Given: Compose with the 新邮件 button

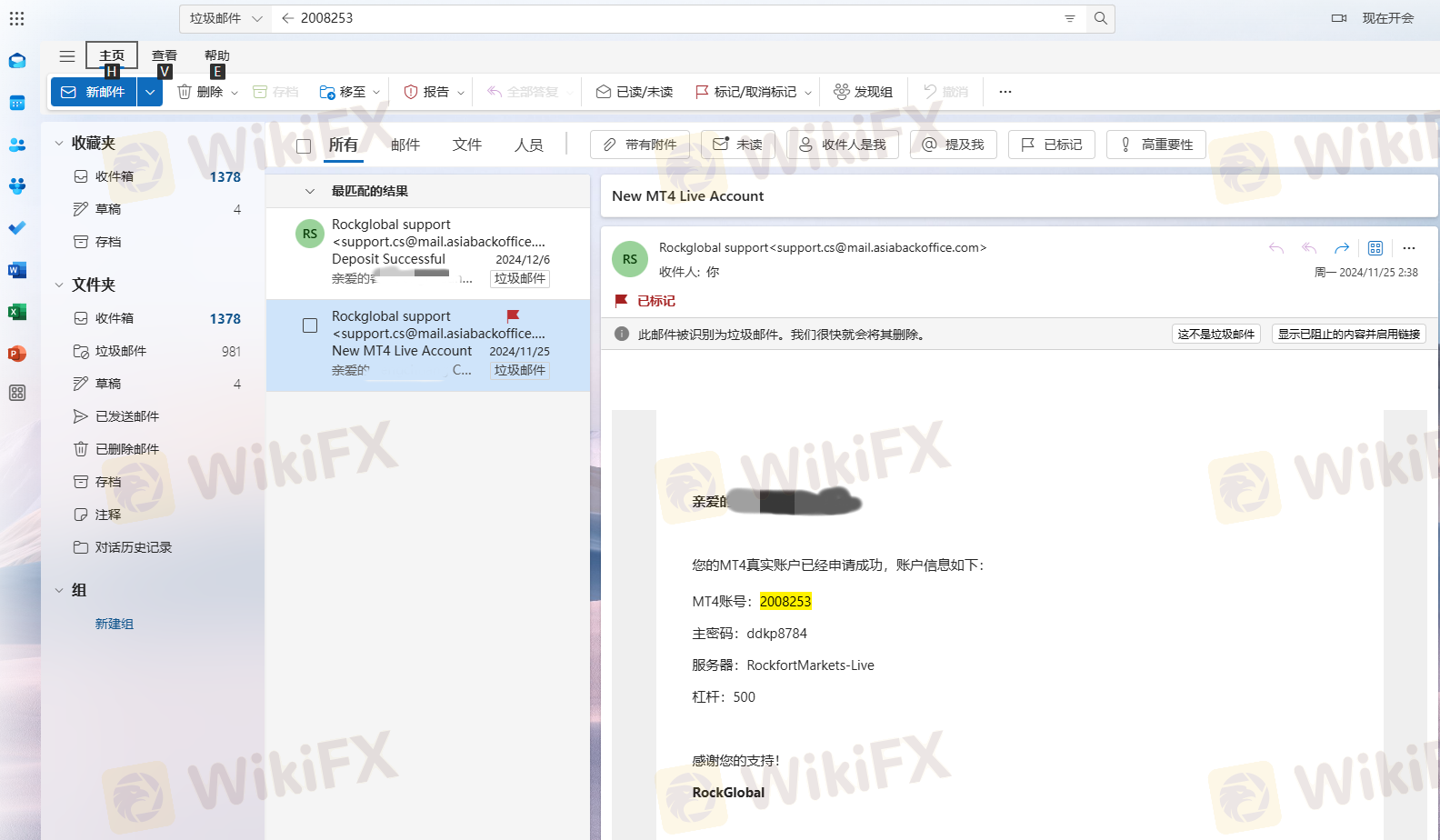Looking at the screenshot, I should (94, 92).
